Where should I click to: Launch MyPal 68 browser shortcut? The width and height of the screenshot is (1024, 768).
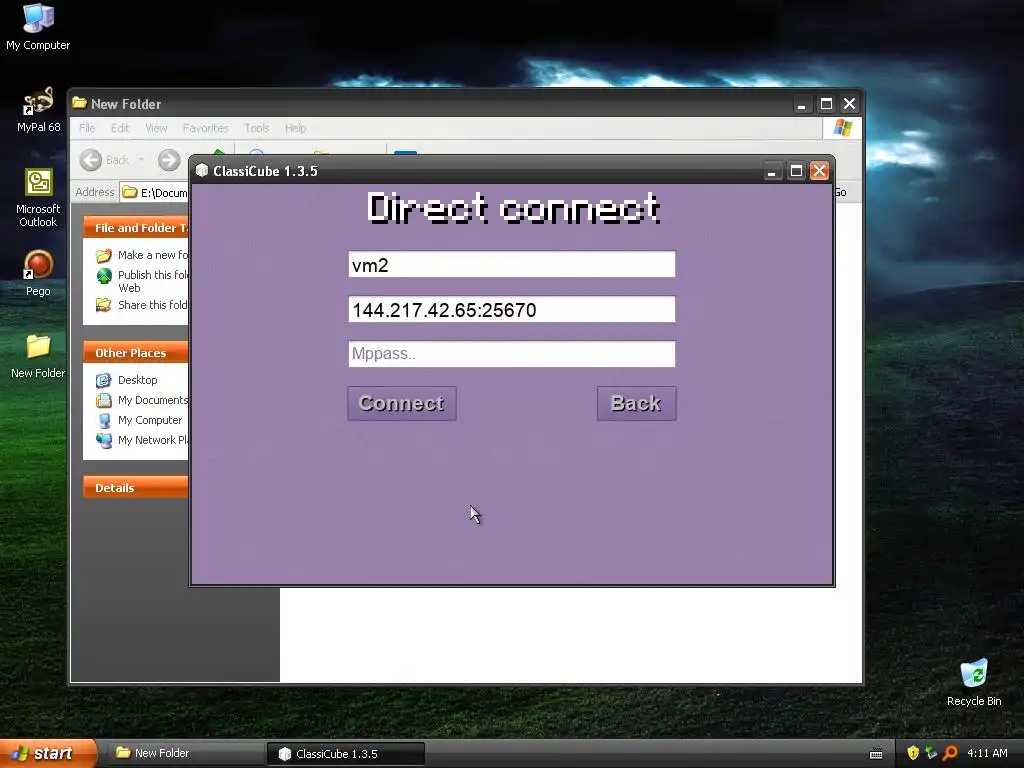tap(38, 110)
